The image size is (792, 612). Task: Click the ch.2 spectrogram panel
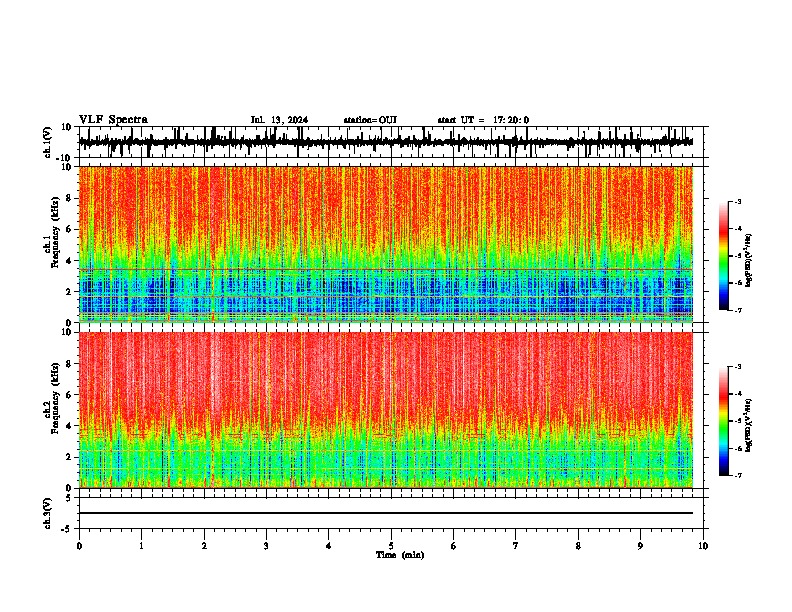tap(385, 410)
